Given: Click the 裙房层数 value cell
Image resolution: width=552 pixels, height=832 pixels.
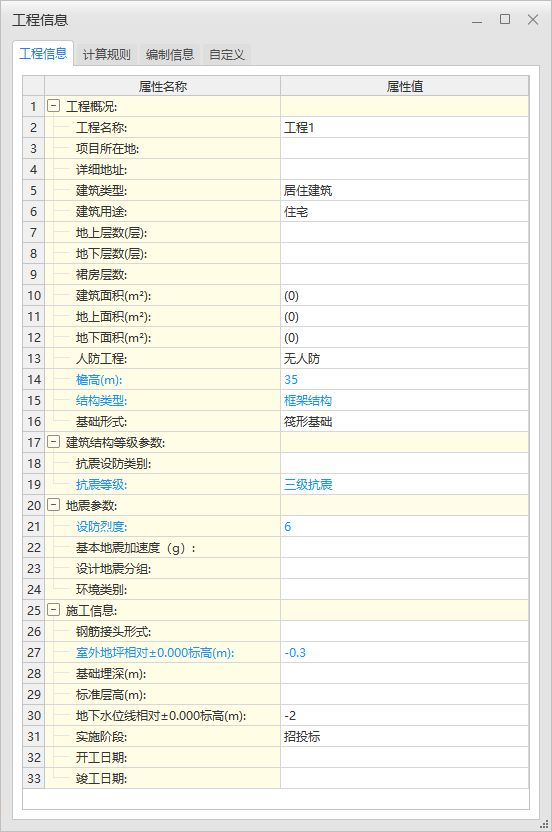Looking at the screenshot, I should (x=404, y=274).
